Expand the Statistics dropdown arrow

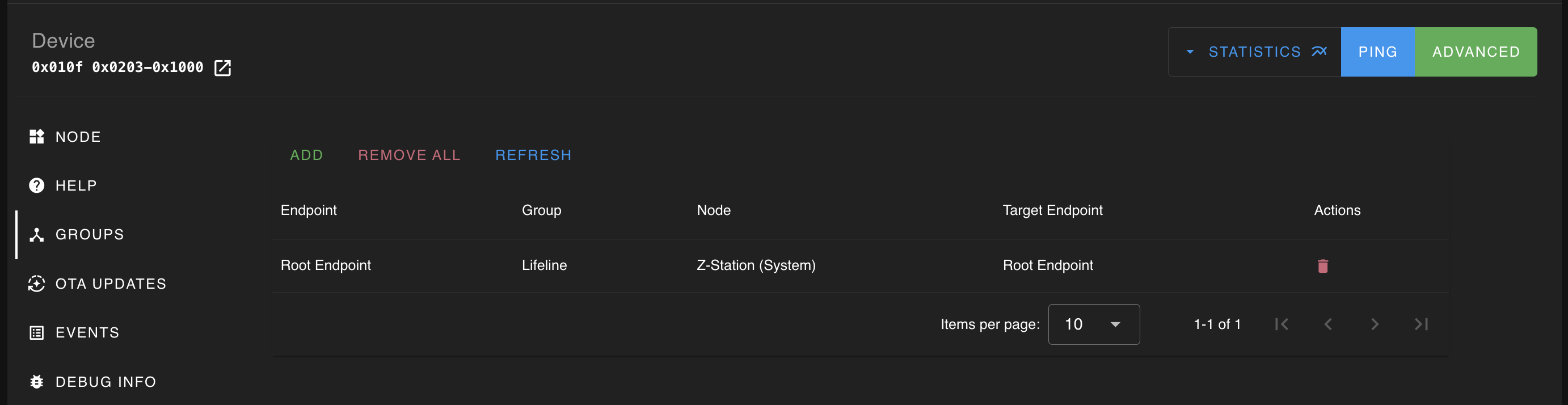(1190, 52)
